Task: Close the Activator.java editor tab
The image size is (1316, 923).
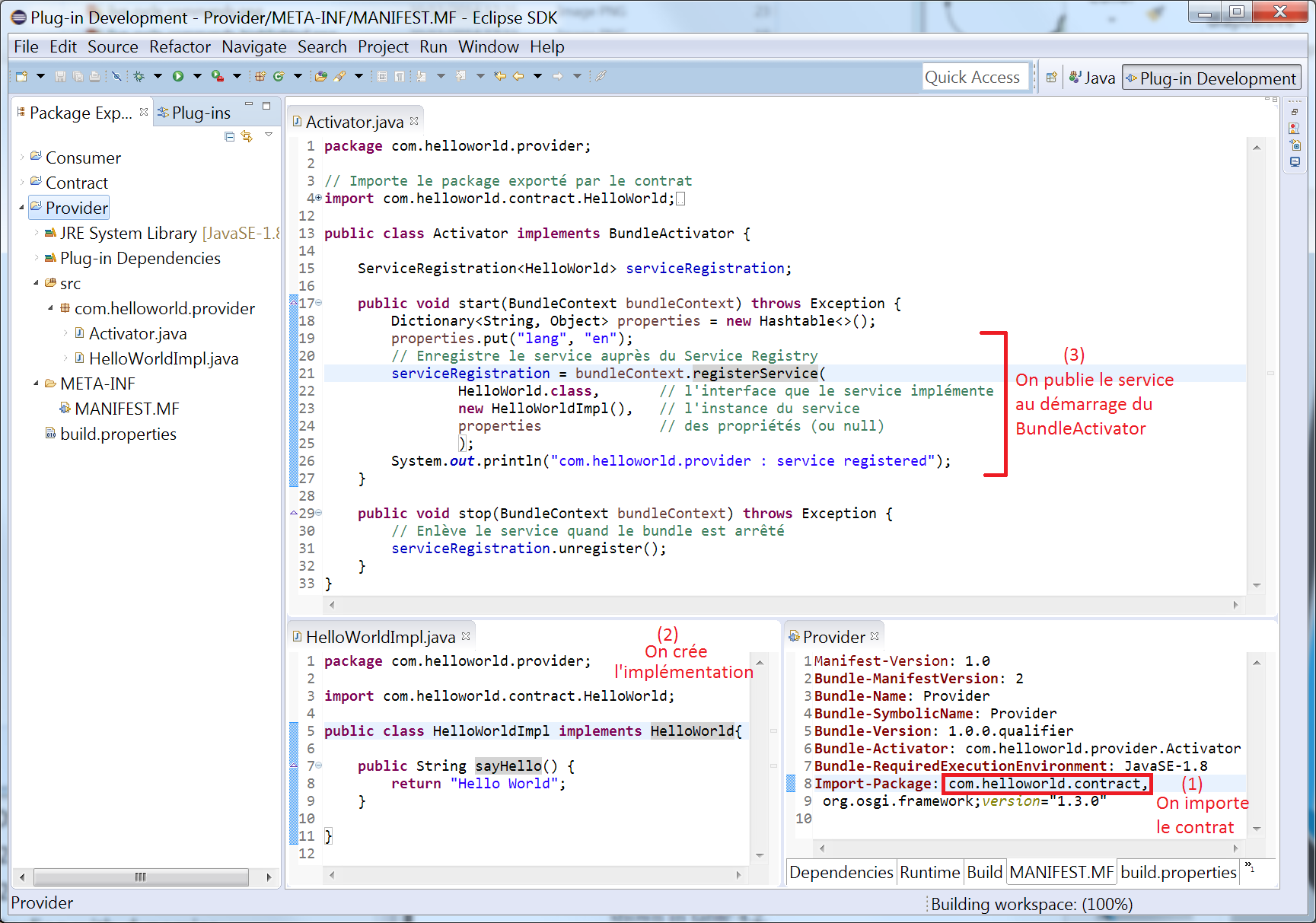Action: point(414,121)
